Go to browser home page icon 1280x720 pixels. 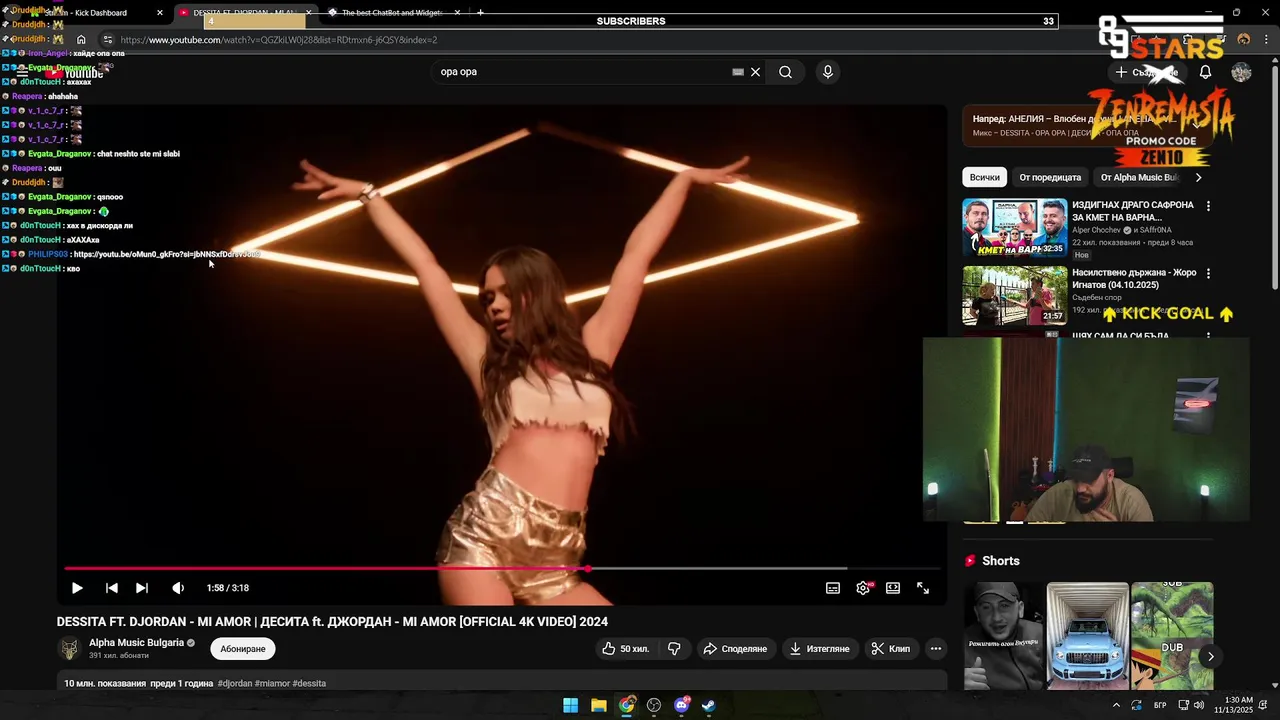pyautogui.click(x=81, y=40)
